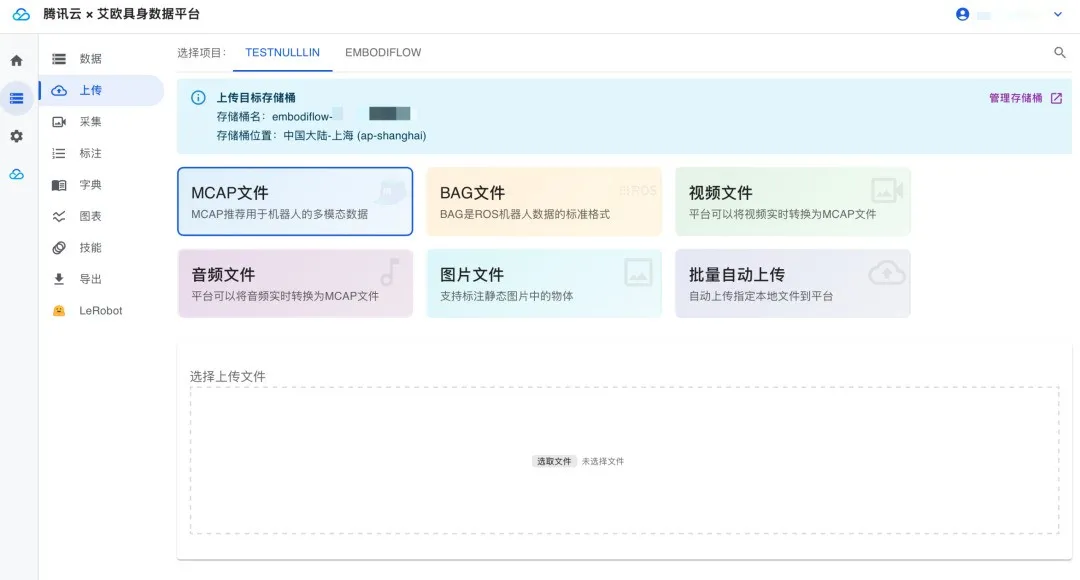Go to the home icon in left rail
The image size is (1080, 580).
(17, 61)
